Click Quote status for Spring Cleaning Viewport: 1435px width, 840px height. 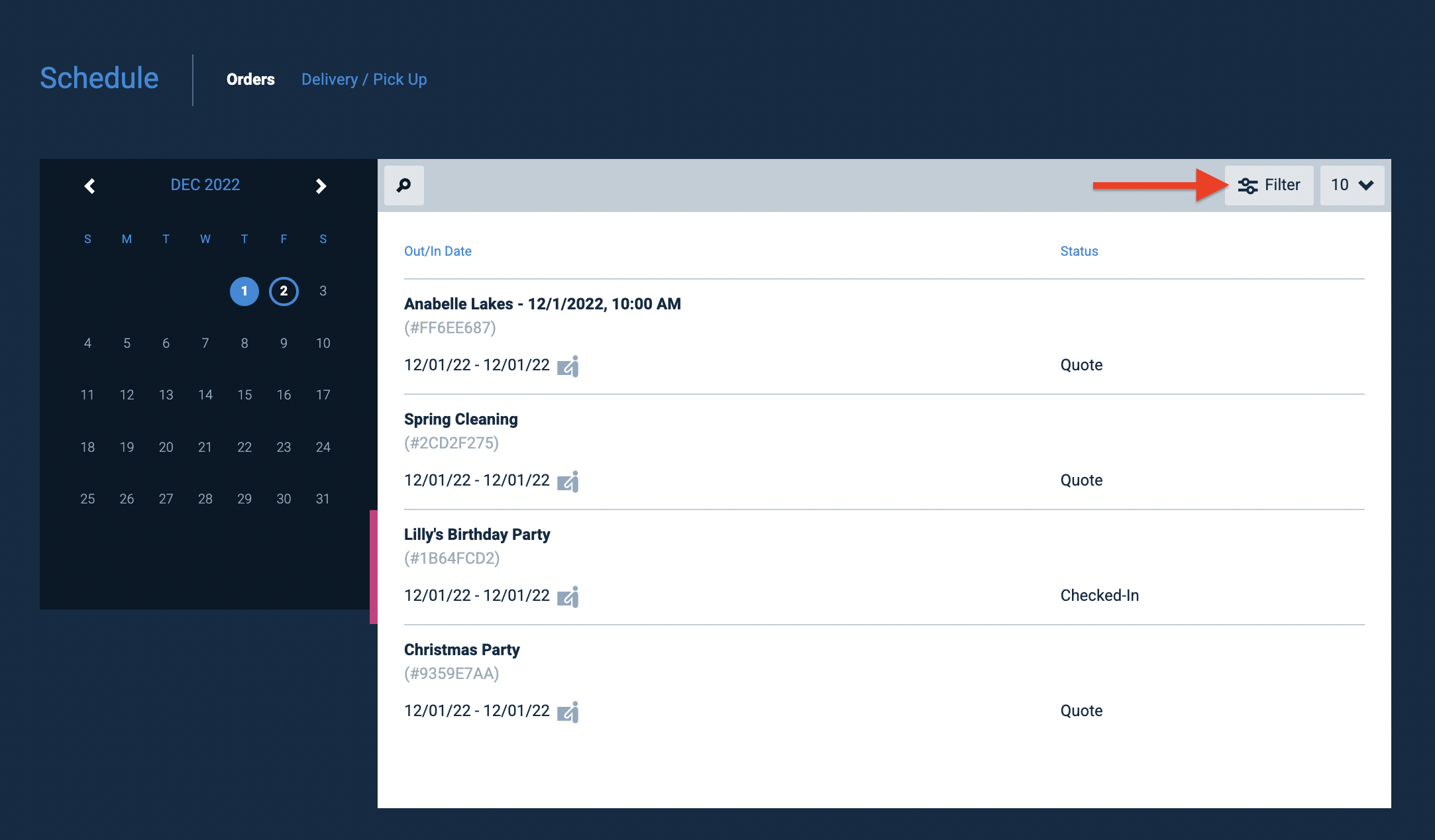point(1081,480)
